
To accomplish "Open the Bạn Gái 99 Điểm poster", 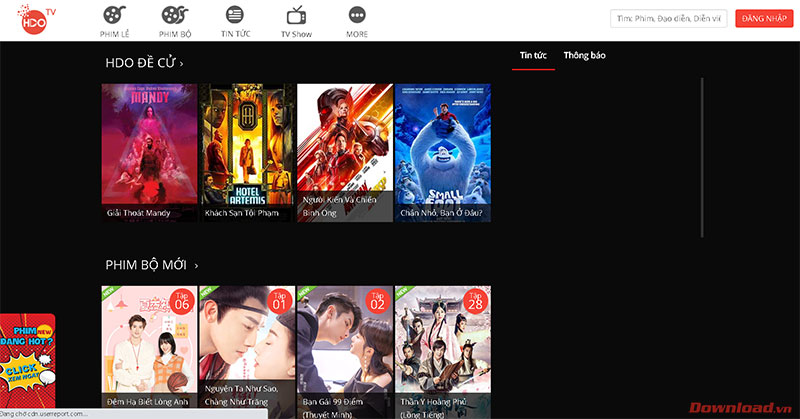I will (345, 352).
